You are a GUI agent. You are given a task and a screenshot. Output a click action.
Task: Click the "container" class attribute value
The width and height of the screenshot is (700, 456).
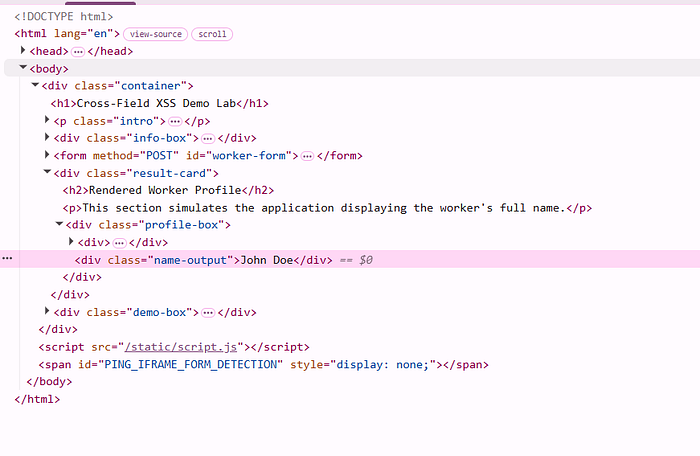coord(151,86)
